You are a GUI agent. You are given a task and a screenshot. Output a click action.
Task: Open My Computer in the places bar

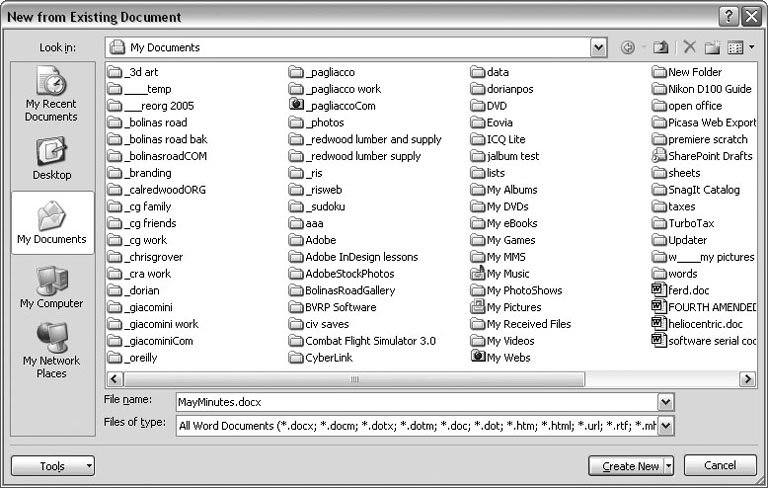[51, 287]
